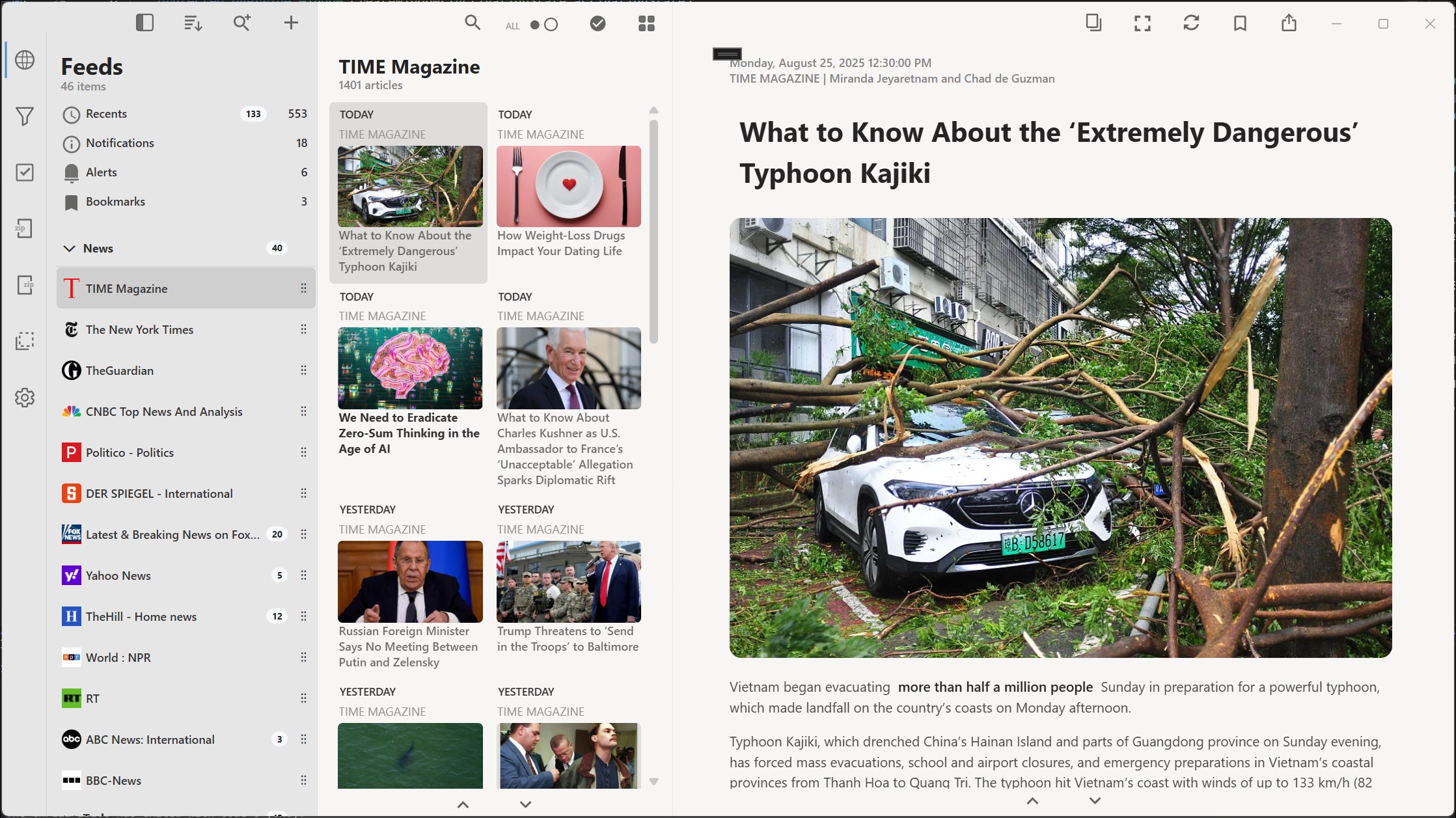This screenshot has width=1456, height=818.
Task: Jump to next article in reader
Action: [1095, 801]
